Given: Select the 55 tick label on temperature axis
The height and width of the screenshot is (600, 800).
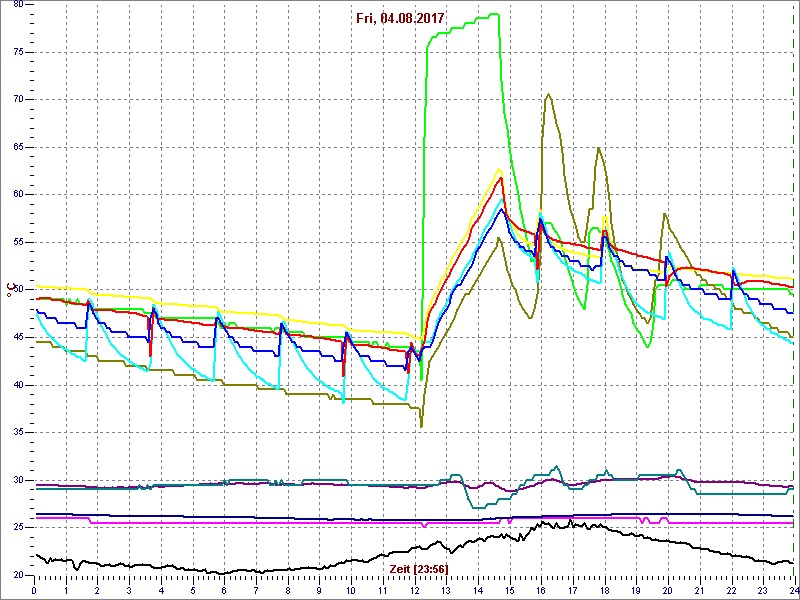Looking at the screenshot, I should [18, 242].
